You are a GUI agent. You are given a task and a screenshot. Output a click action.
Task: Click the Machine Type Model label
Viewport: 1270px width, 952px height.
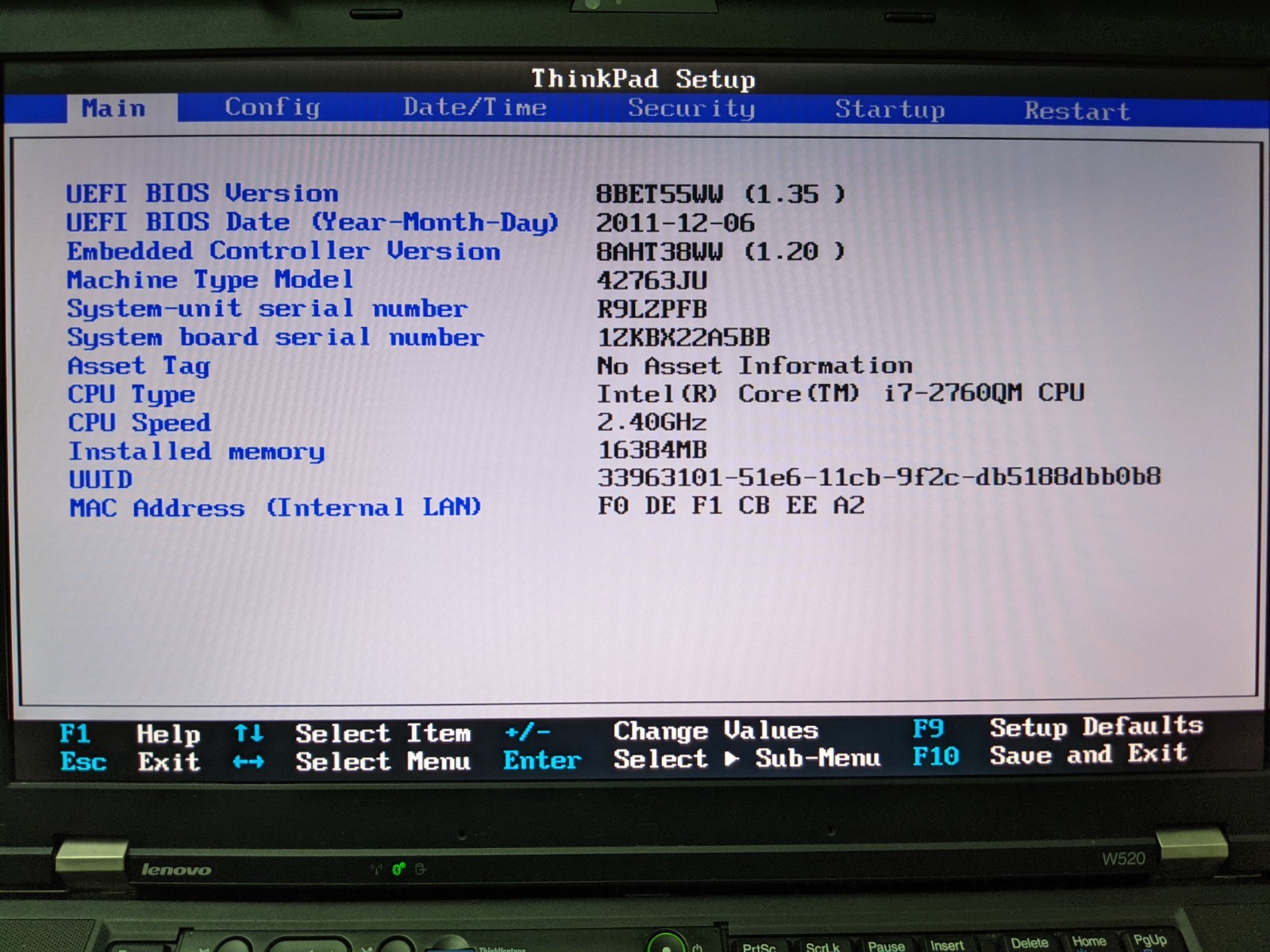click(210, 280)
